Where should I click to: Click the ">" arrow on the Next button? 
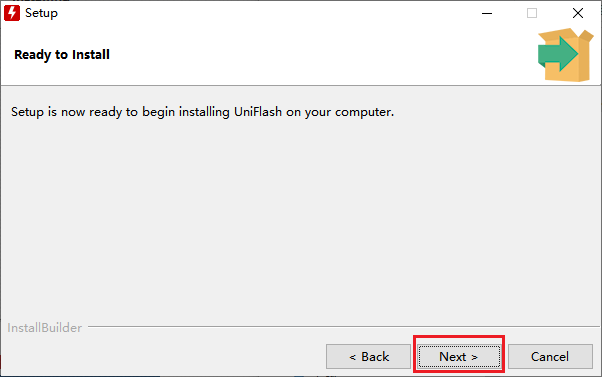point(474,357)
